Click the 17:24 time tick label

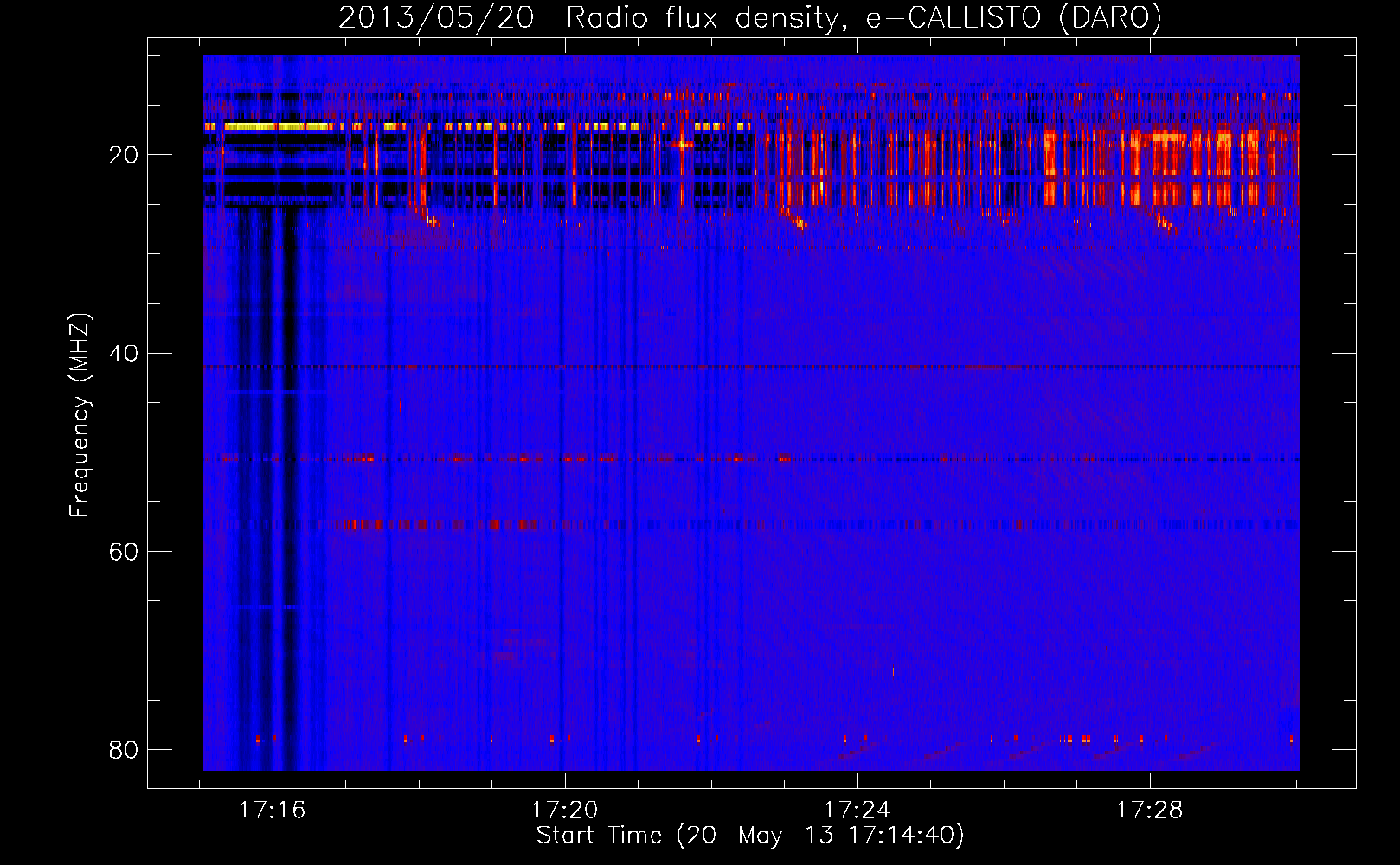[x=857, y=811]
